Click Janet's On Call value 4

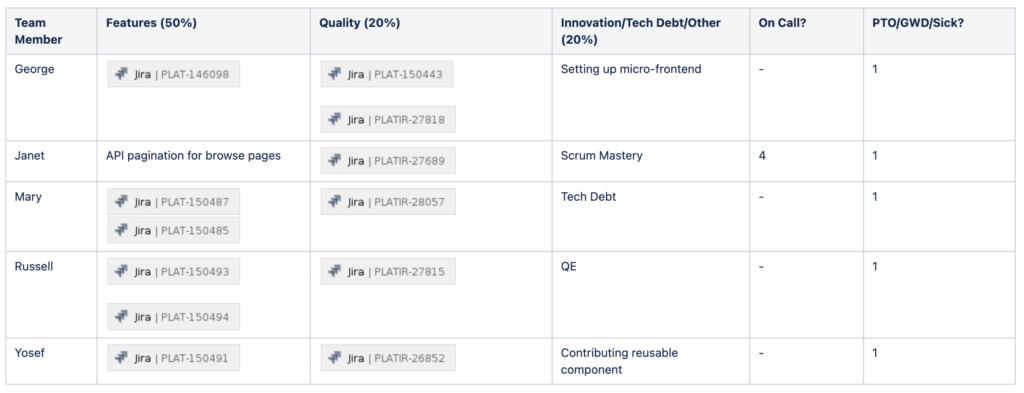(x=762, y=156)
